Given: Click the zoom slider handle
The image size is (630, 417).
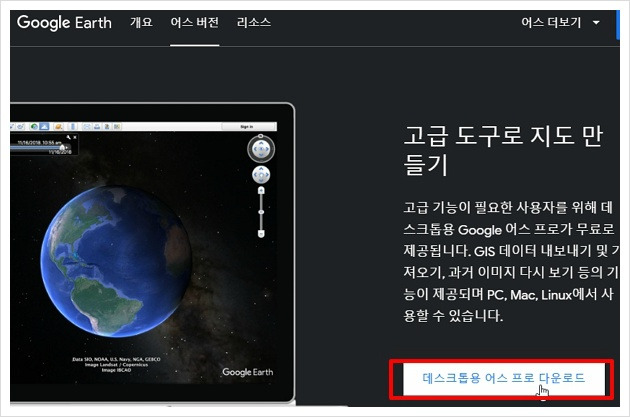Looking at the screenshot, I should pos(261,212).
